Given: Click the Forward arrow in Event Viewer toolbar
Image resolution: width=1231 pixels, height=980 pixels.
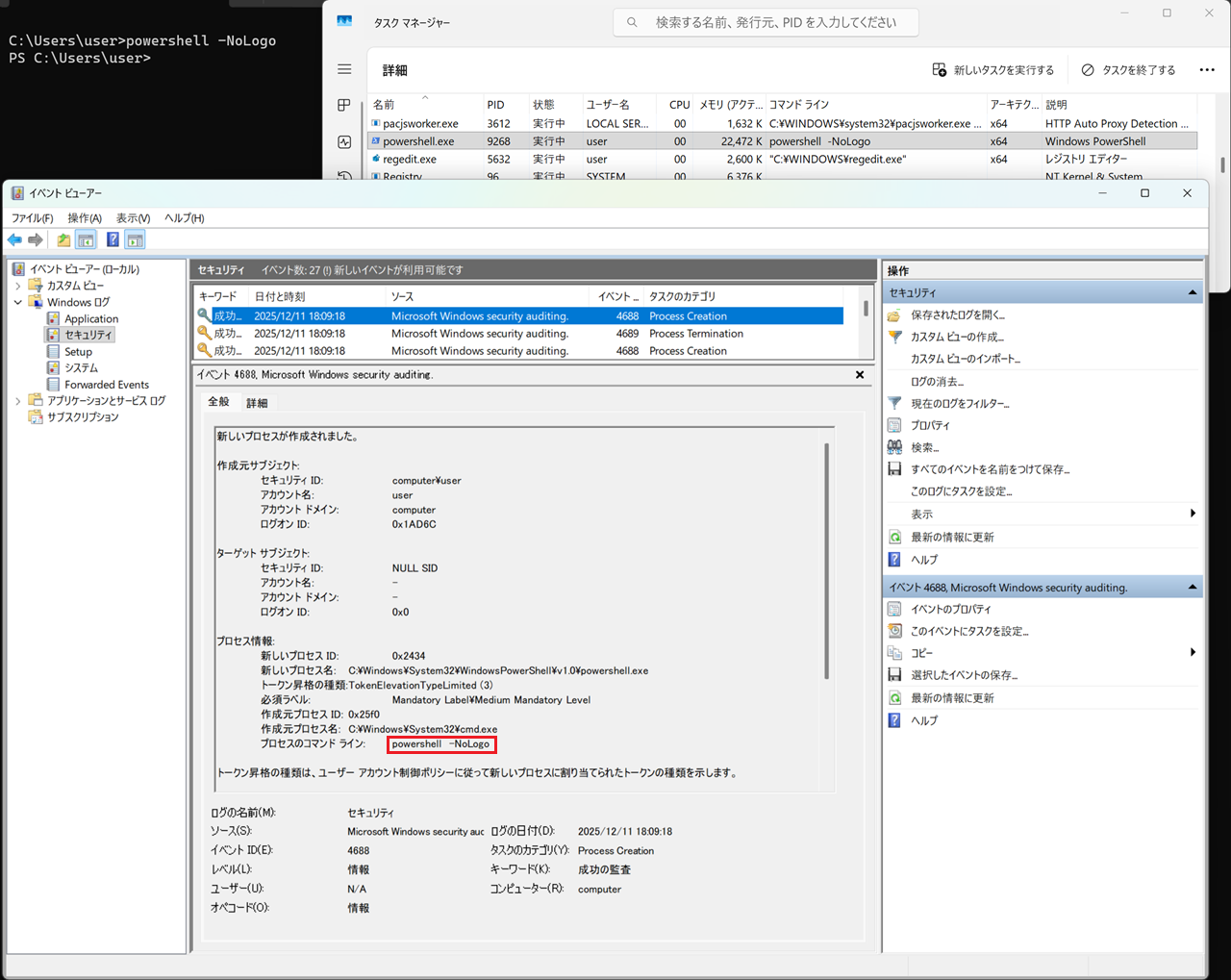Looking at the screenshot, I should [36, 240].
